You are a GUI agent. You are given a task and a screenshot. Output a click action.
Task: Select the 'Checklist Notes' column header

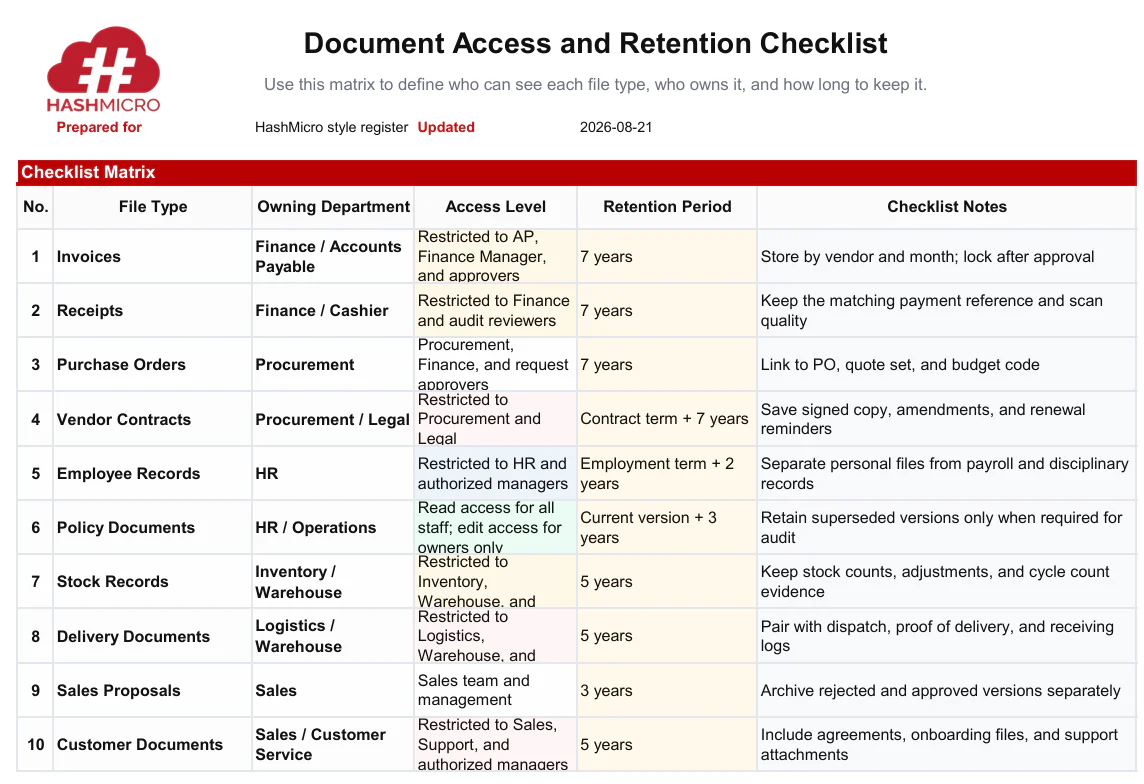click(x=946, y=206)
